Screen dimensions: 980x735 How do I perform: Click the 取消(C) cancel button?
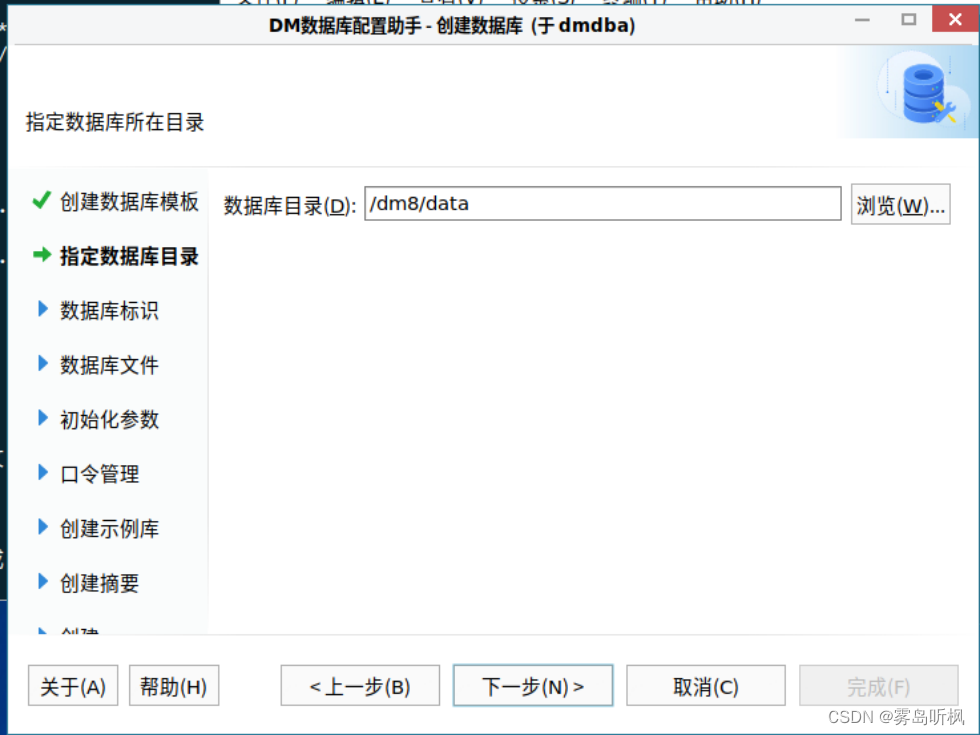pyautogui.click(x=706, y=686)
